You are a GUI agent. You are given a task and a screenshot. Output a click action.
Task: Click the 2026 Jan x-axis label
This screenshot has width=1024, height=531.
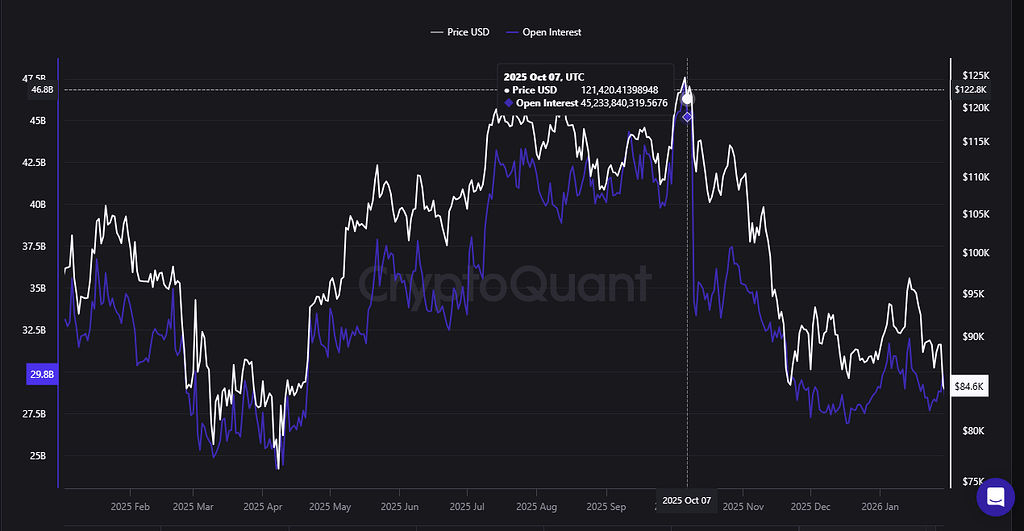pyautogui.click(x=879, y=507)
